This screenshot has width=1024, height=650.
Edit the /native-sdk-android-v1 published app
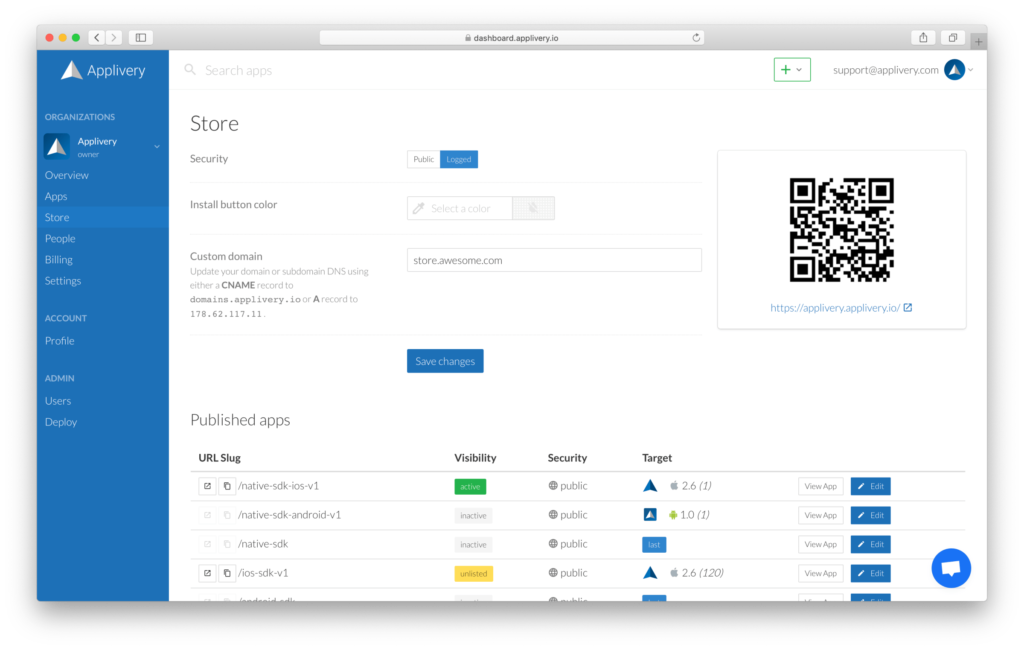tap(871, 515)
